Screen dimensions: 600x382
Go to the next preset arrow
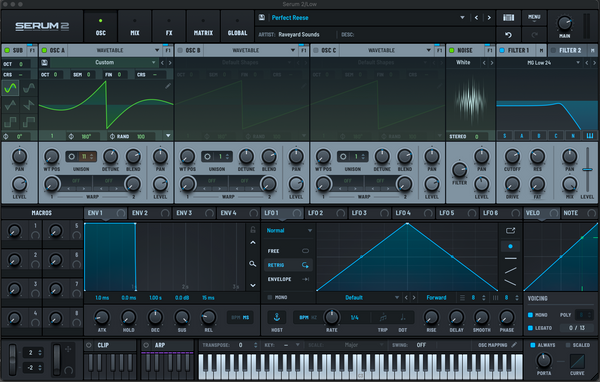489,18
